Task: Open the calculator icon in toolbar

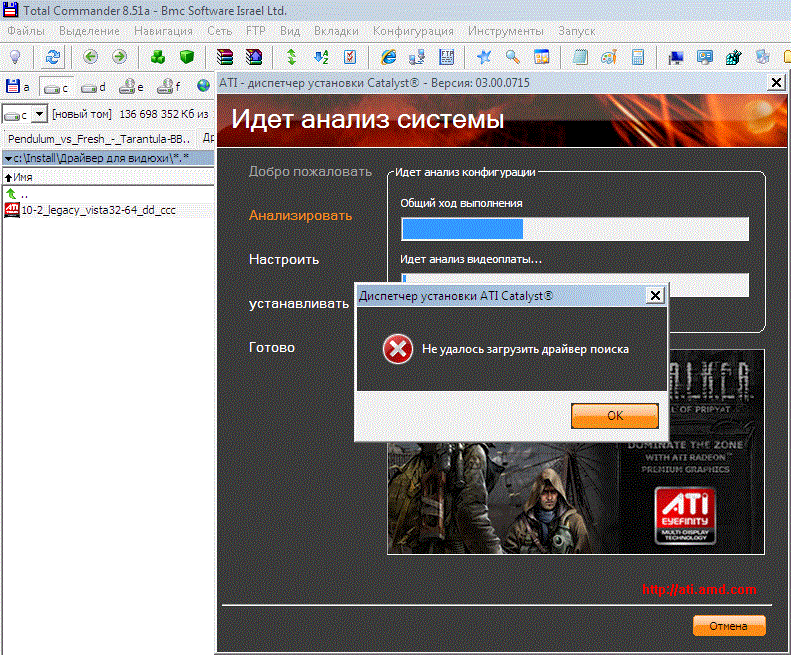Action: (x=637, y=57)
